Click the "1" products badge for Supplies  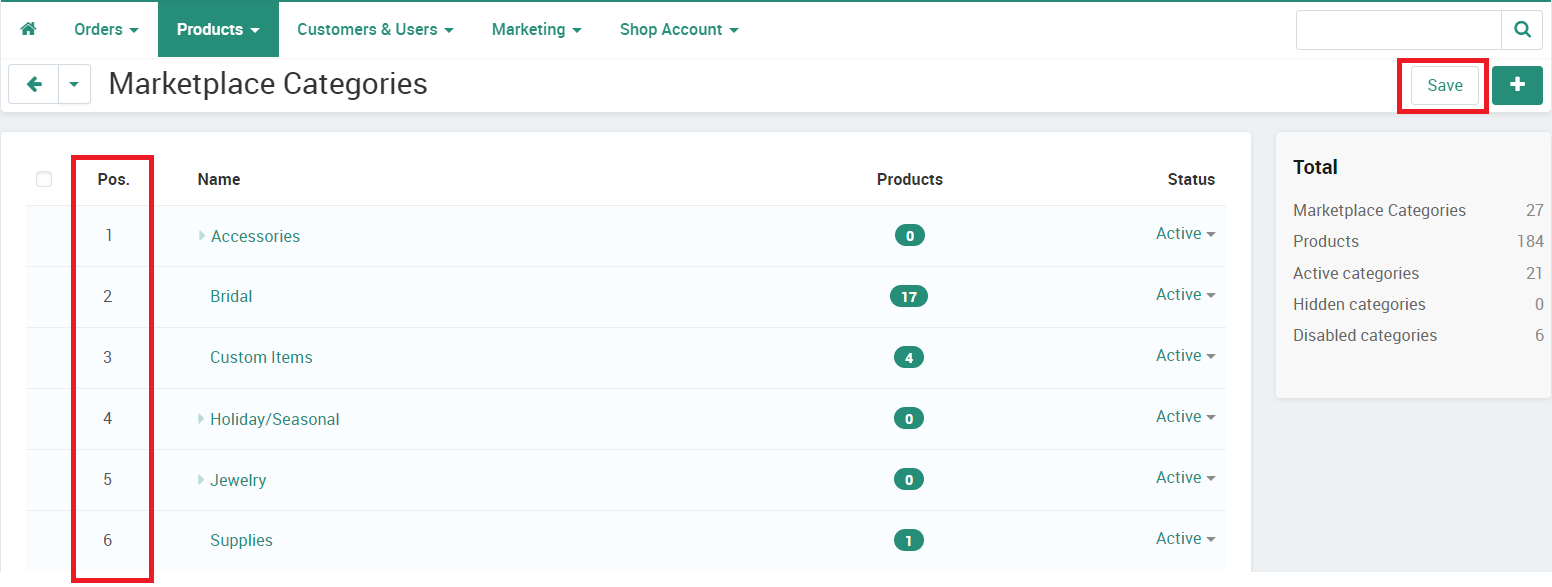click(908, 540)
